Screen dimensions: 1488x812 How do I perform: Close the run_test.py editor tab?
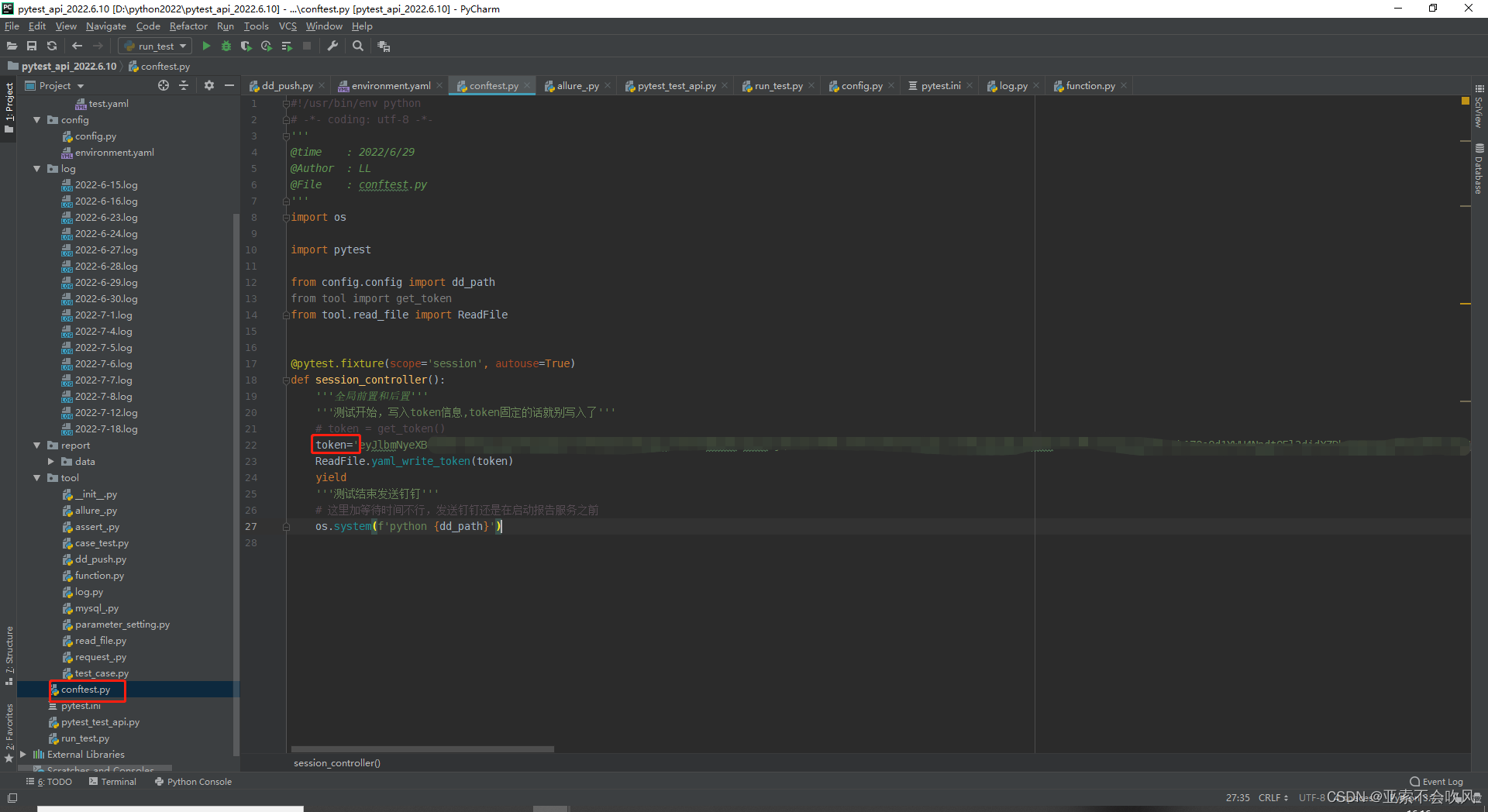point(811,86)
